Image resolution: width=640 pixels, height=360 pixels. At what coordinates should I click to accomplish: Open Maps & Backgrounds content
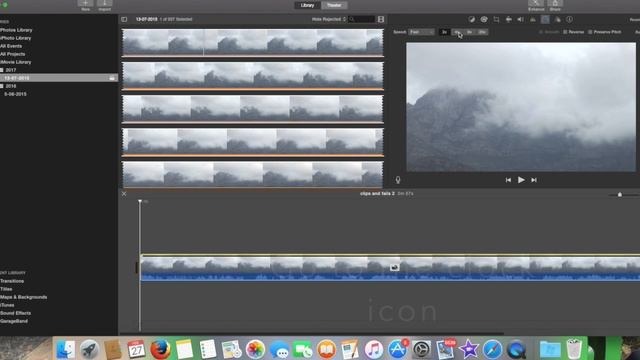pyautogui.click(x=23, y=297)
